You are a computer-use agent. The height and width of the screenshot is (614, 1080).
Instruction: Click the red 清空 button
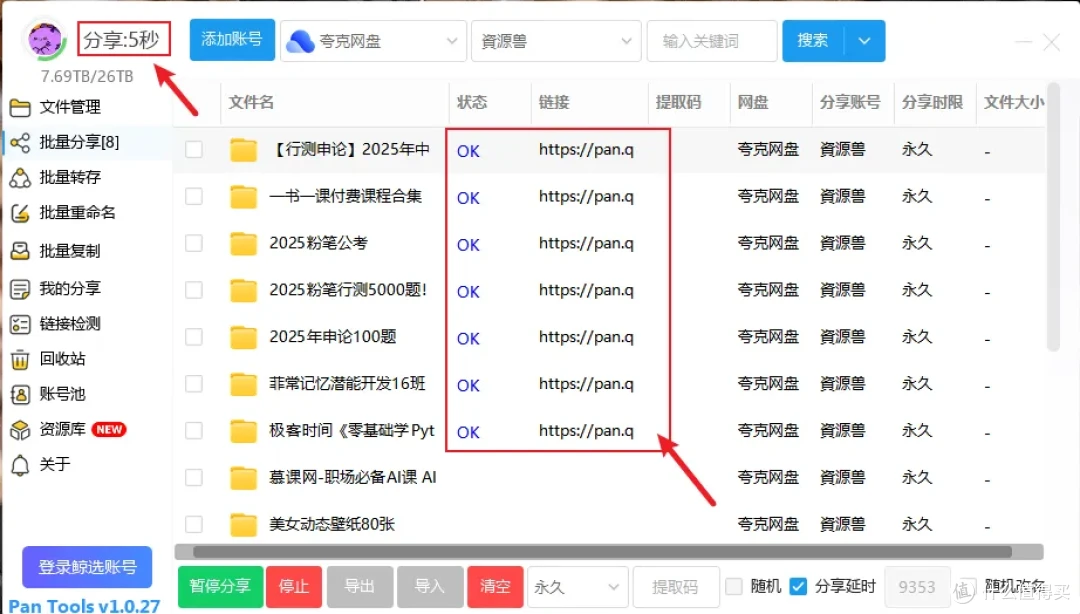495,587
